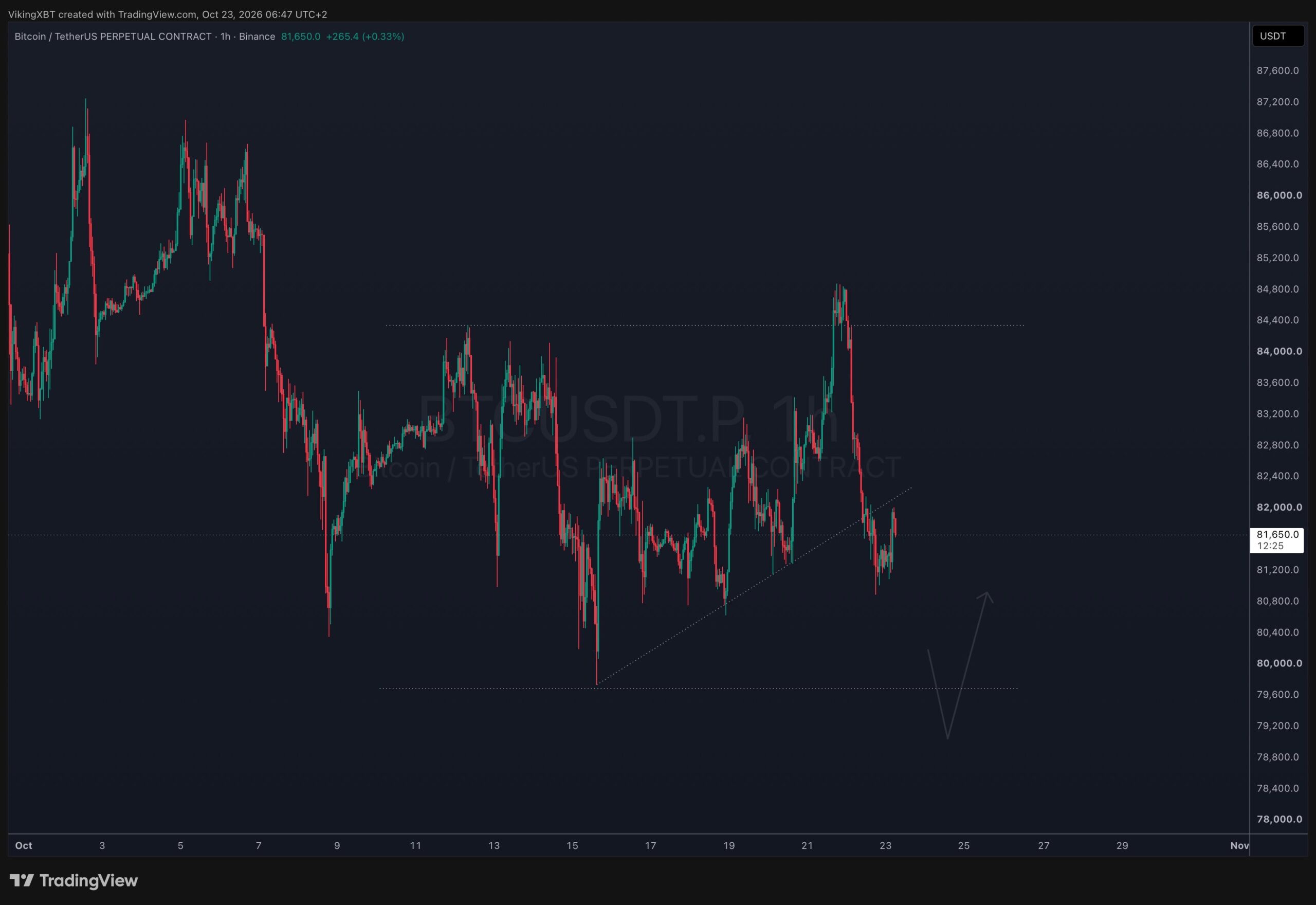Click the Oct label on time axis

coord(23,845)
